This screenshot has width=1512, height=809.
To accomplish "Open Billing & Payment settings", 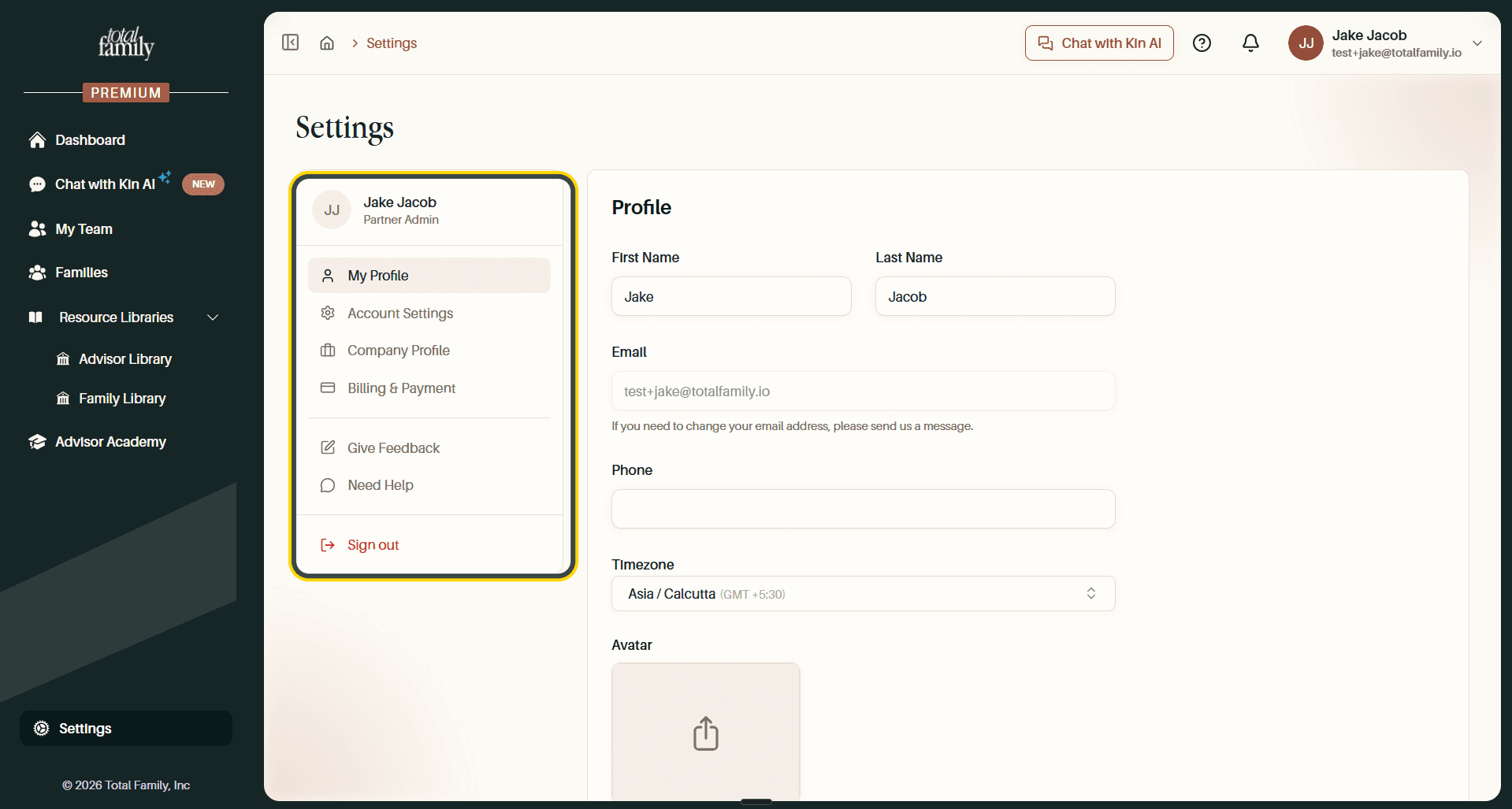I will (x=429, y=388).
